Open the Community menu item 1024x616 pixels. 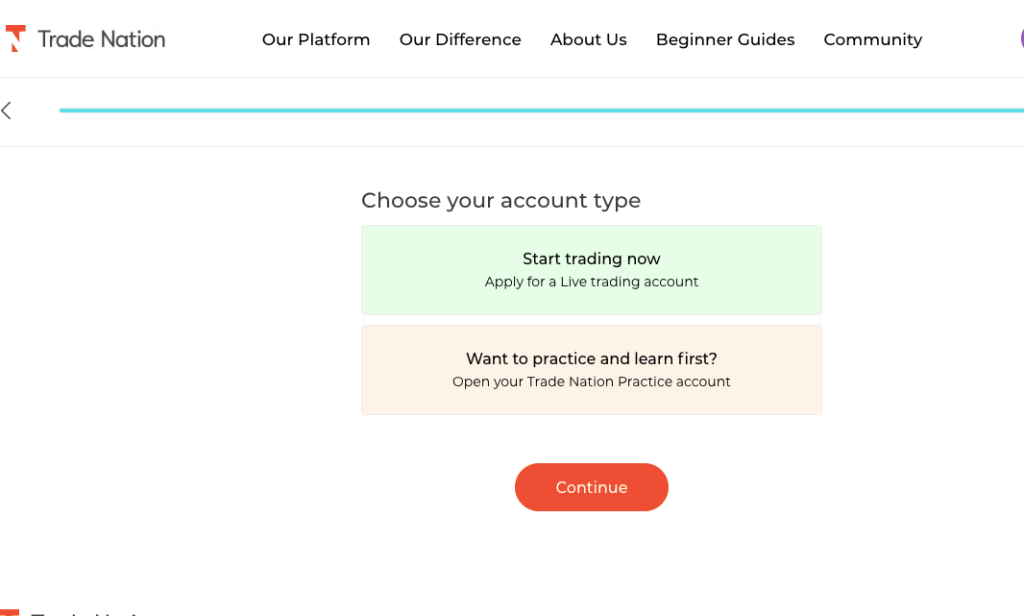tap(872, 40)
